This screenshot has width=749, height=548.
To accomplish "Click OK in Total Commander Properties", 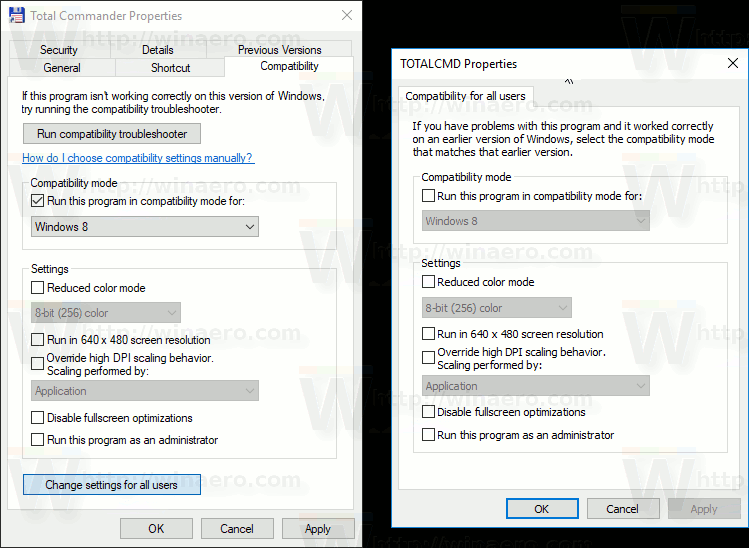I will (156, 528).
